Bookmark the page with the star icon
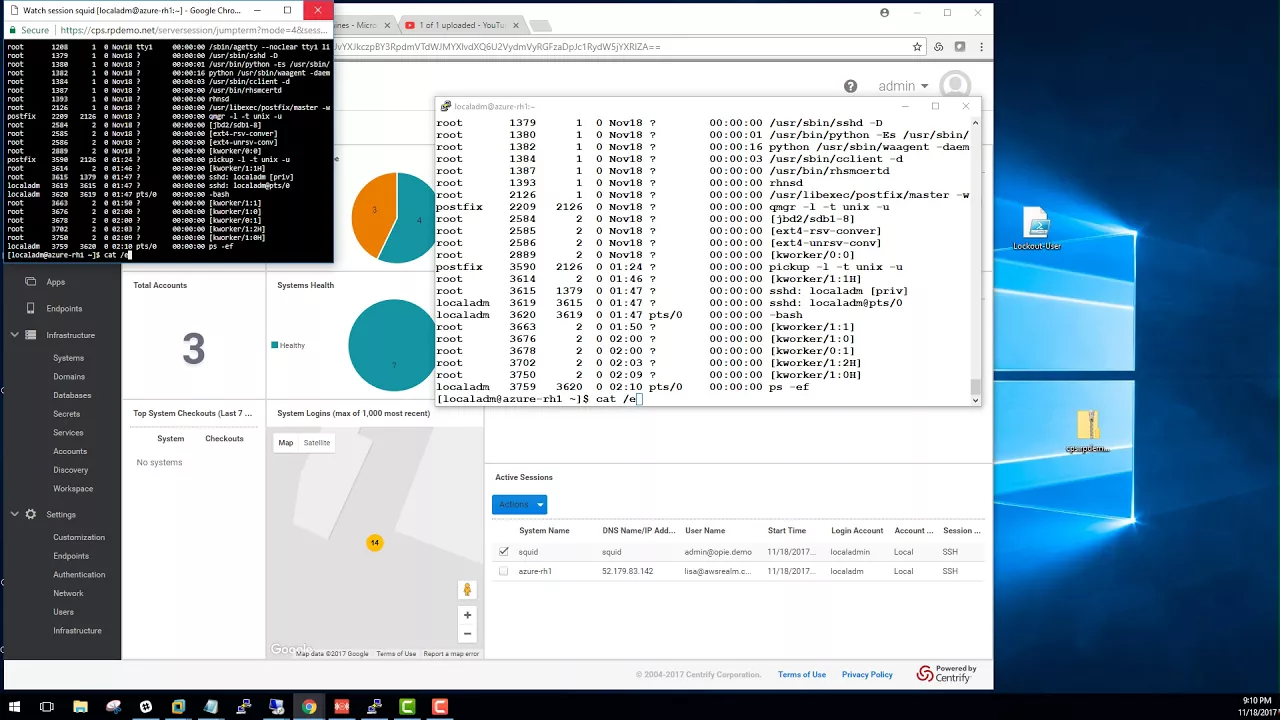This screenshot has height=720, width=1280. coord(917,47)
